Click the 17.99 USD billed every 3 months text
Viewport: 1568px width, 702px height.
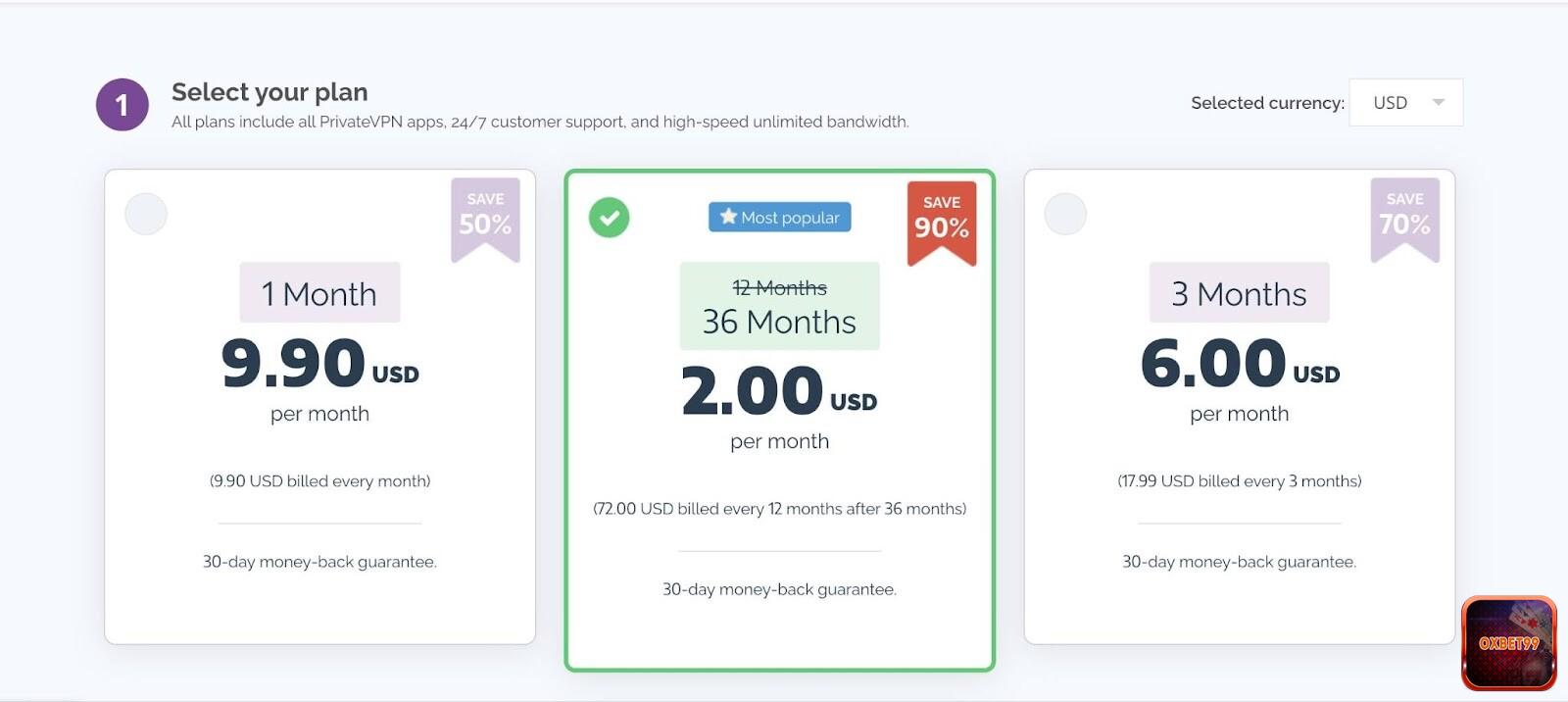pyautogui.click(x=1239, y=481)
